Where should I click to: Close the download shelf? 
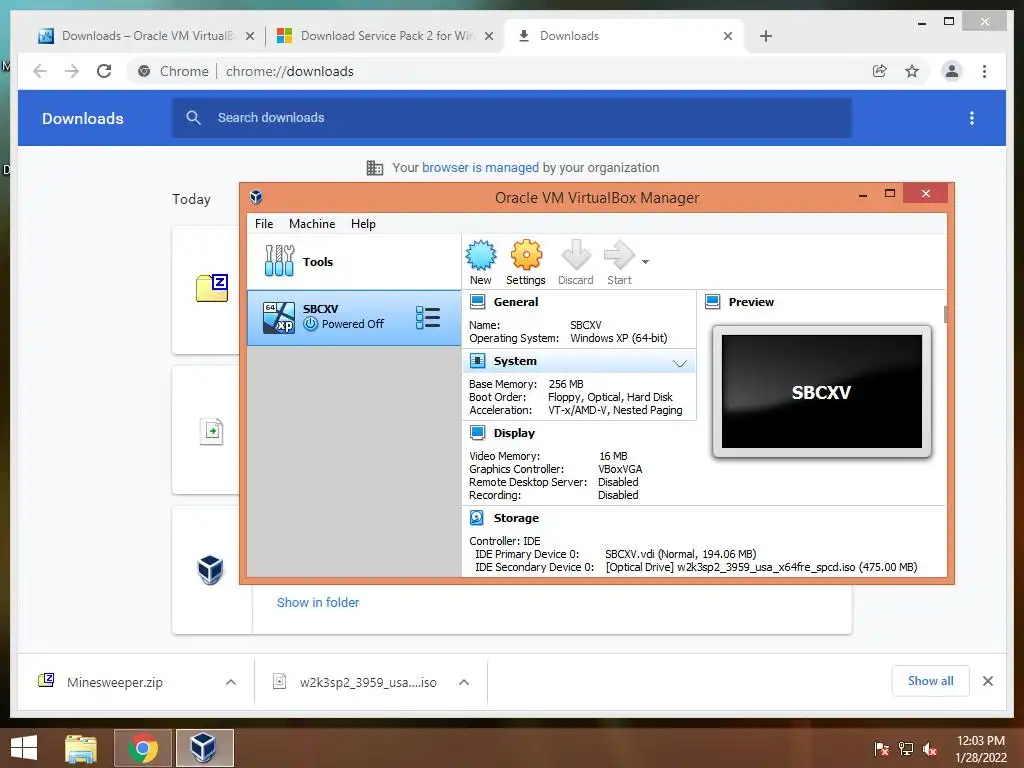[x=987, y=681]
